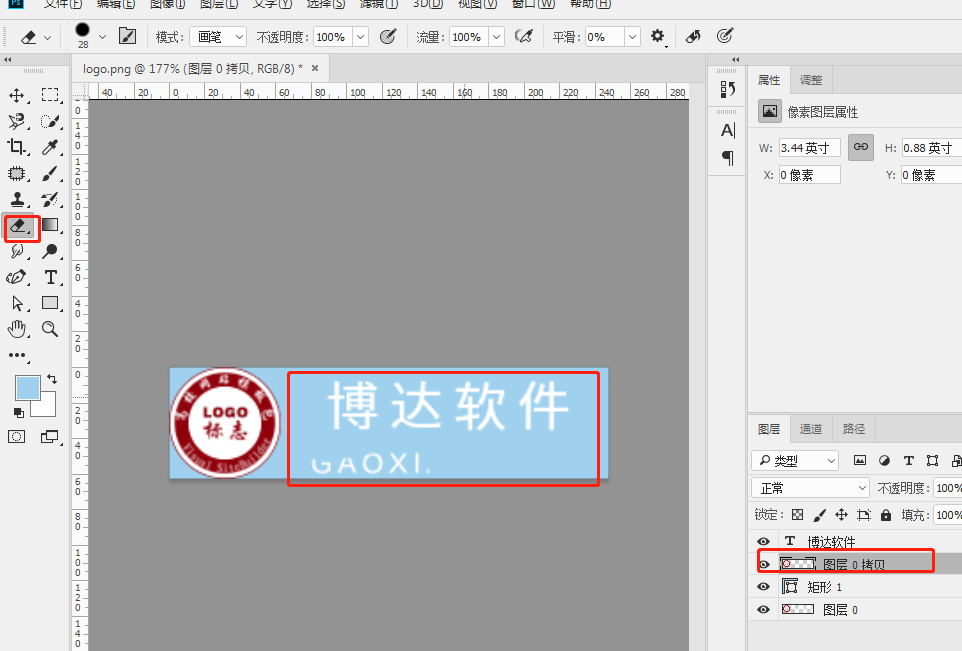Select the Zoom tool
Image resolution: width=962 pixels, height=651 pixels.
50,329
